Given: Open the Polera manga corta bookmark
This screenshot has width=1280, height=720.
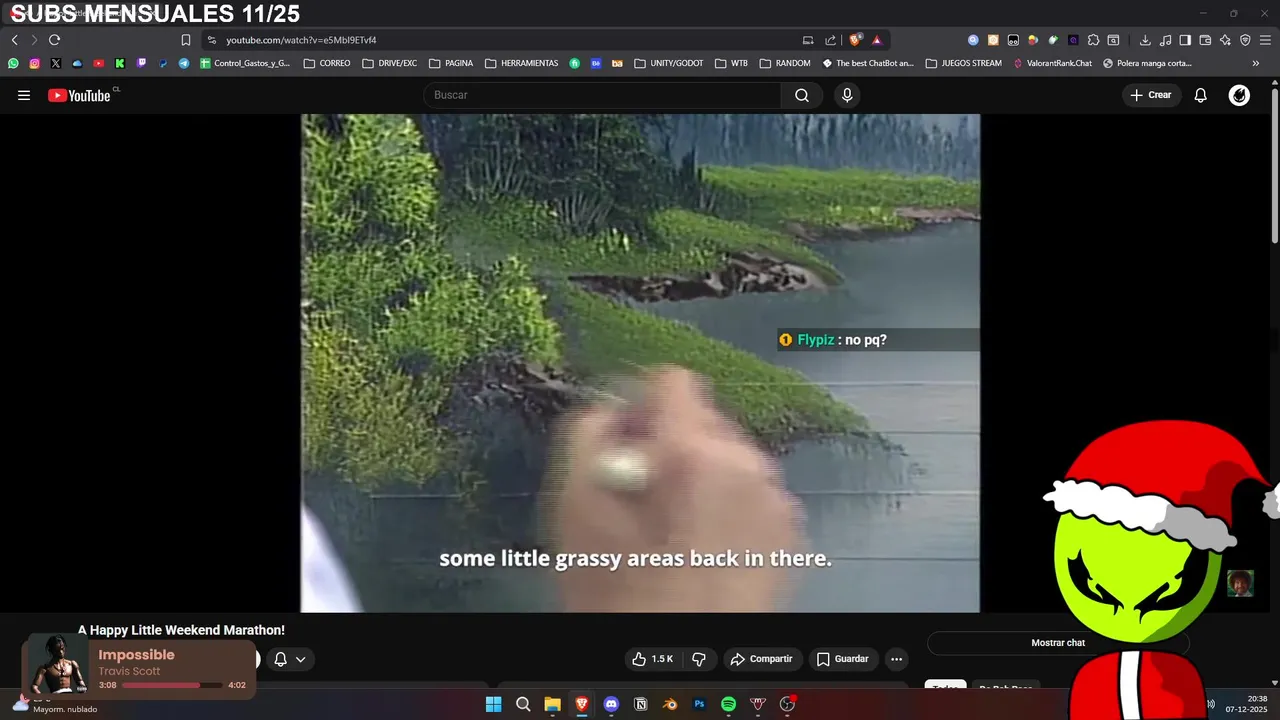Looking at the screenshot, I should pyautogui.click(x=1147, y=63).
